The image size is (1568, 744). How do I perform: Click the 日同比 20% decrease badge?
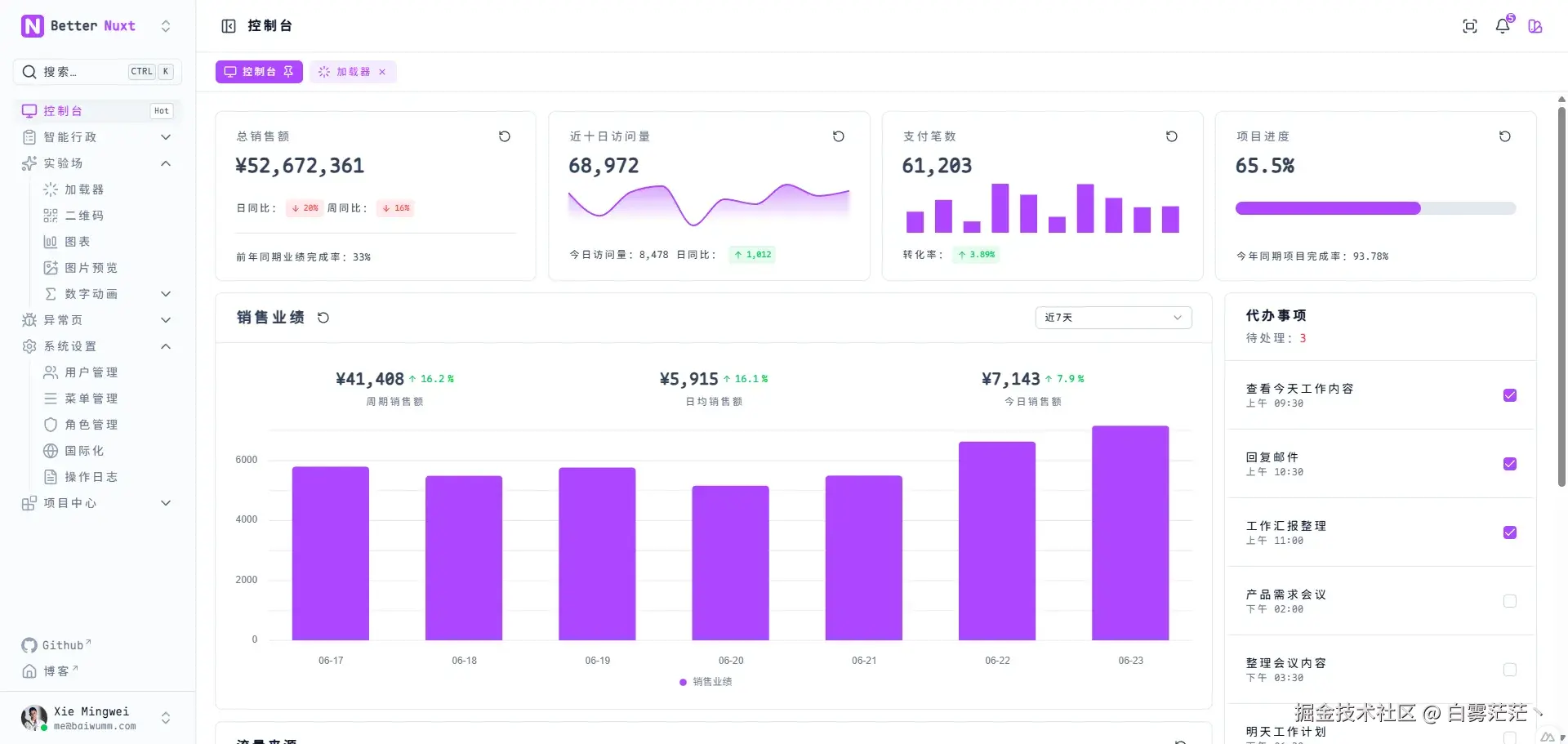pos(305,208)
